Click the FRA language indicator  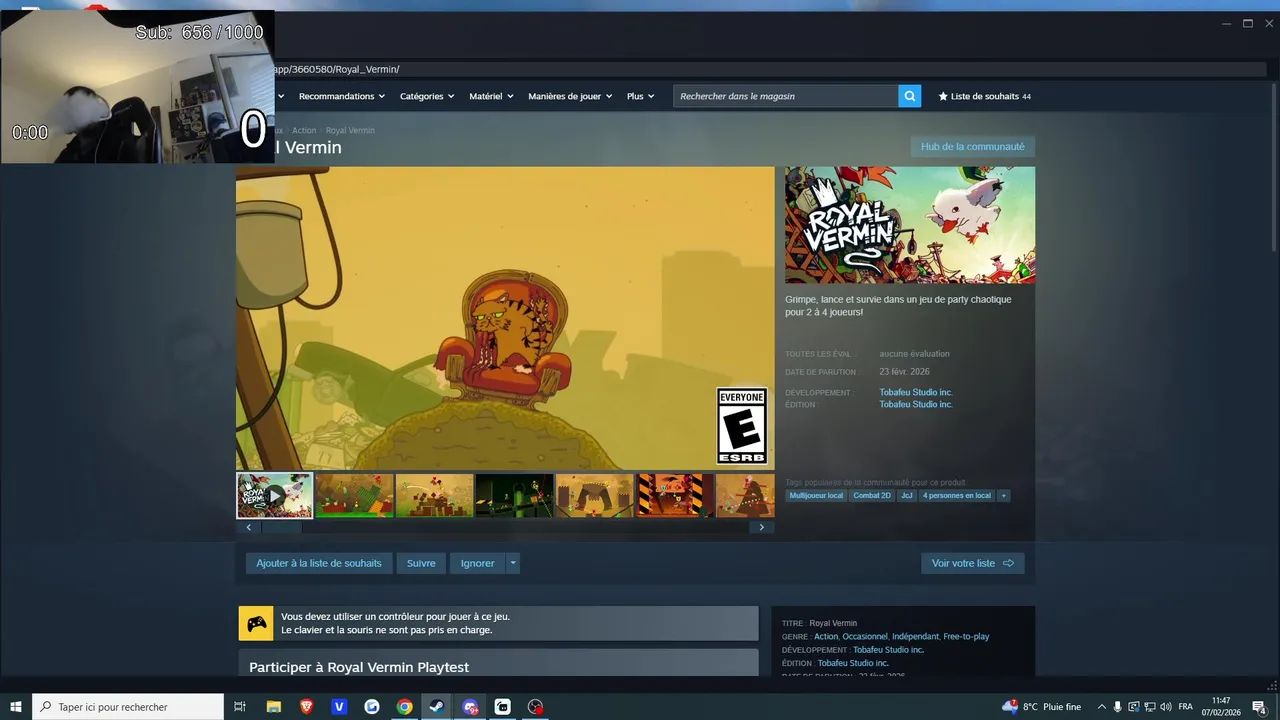tap(1186, 707)
